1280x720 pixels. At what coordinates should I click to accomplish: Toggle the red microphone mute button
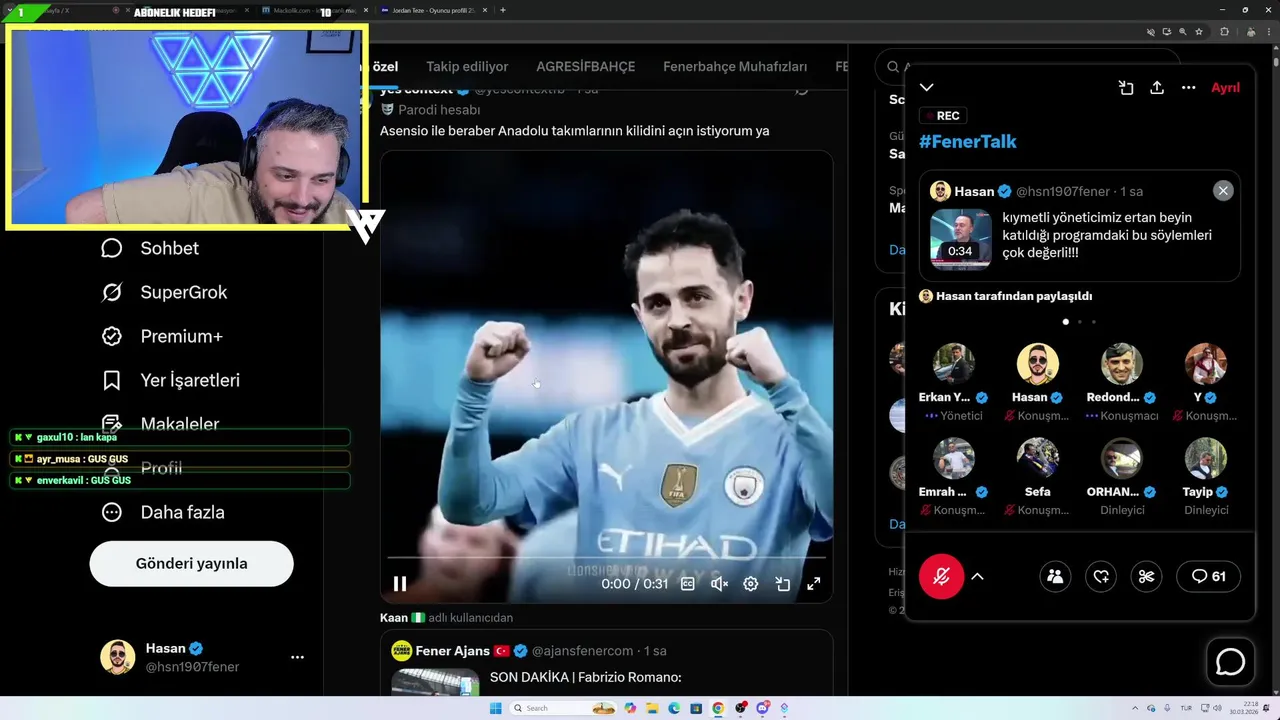(941, 576)
